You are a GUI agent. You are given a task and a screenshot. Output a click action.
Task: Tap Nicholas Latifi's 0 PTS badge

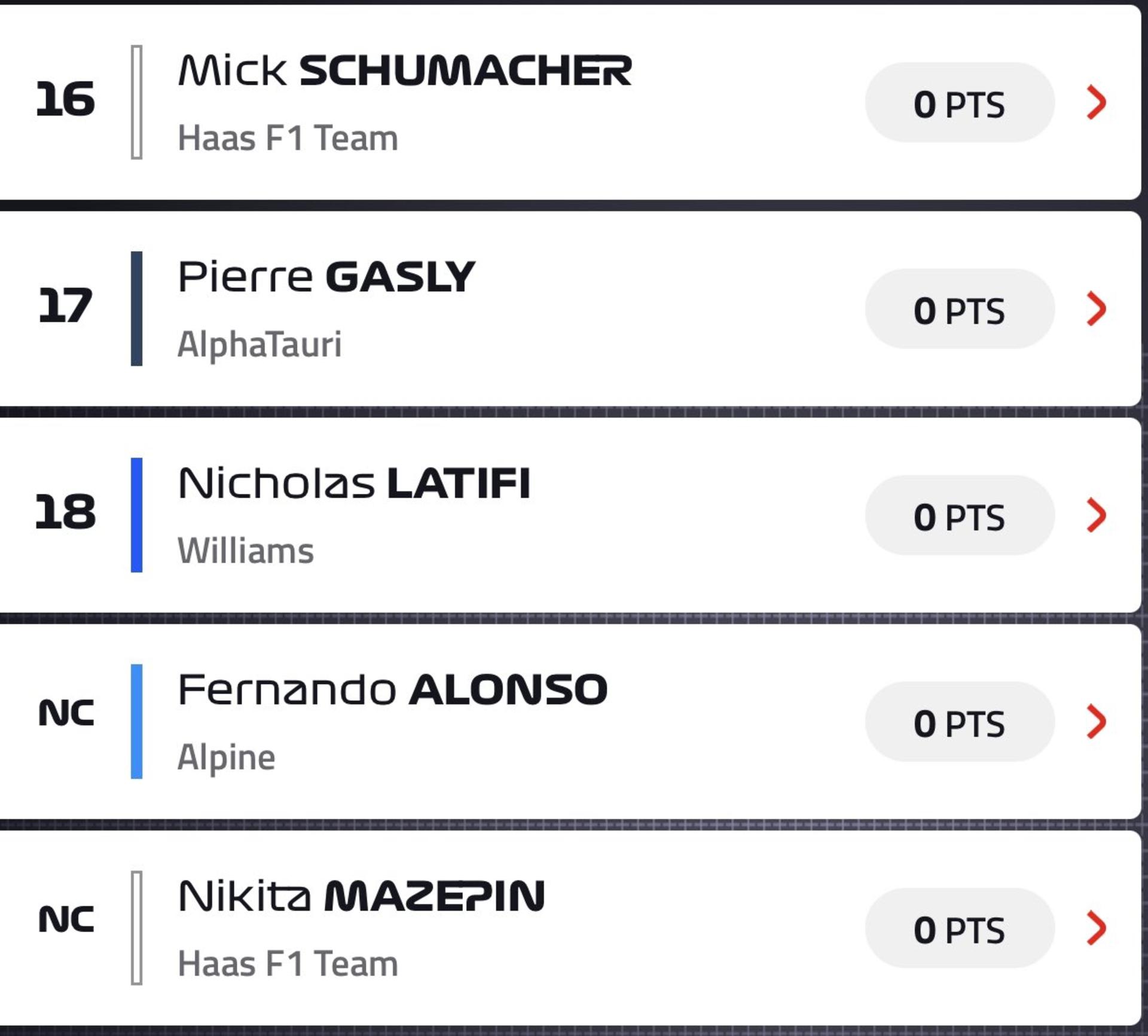tap(960, 515)
